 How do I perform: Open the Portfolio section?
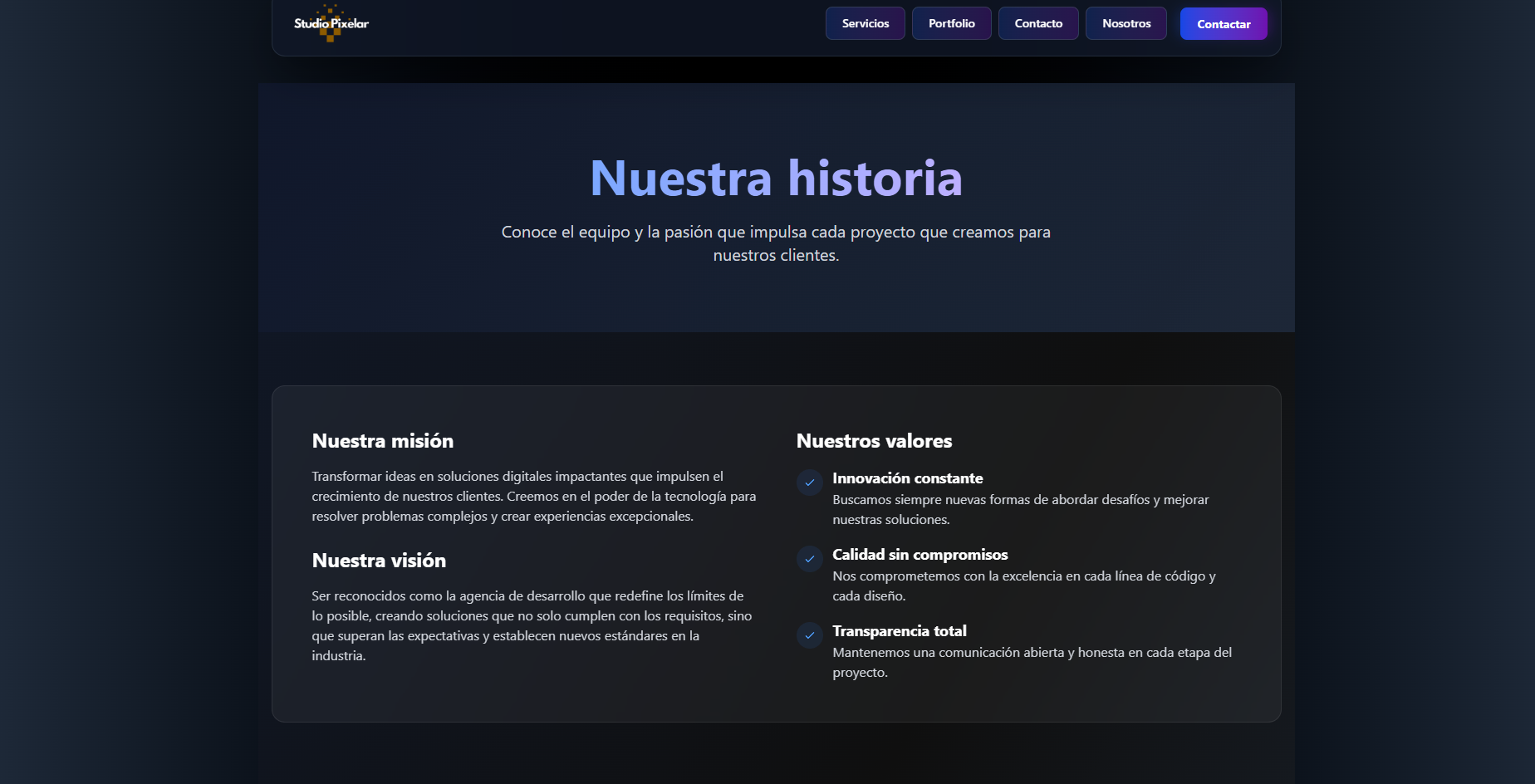(951, 23)
